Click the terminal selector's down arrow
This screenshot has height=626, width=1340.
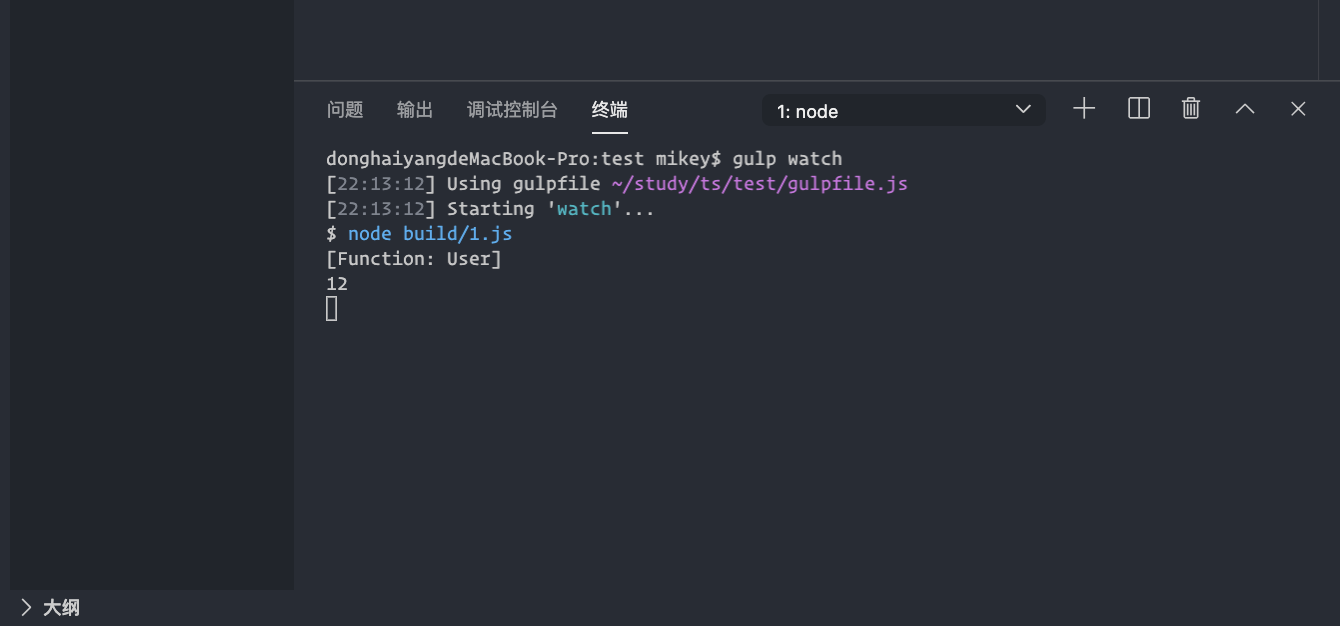point(1023,109)
